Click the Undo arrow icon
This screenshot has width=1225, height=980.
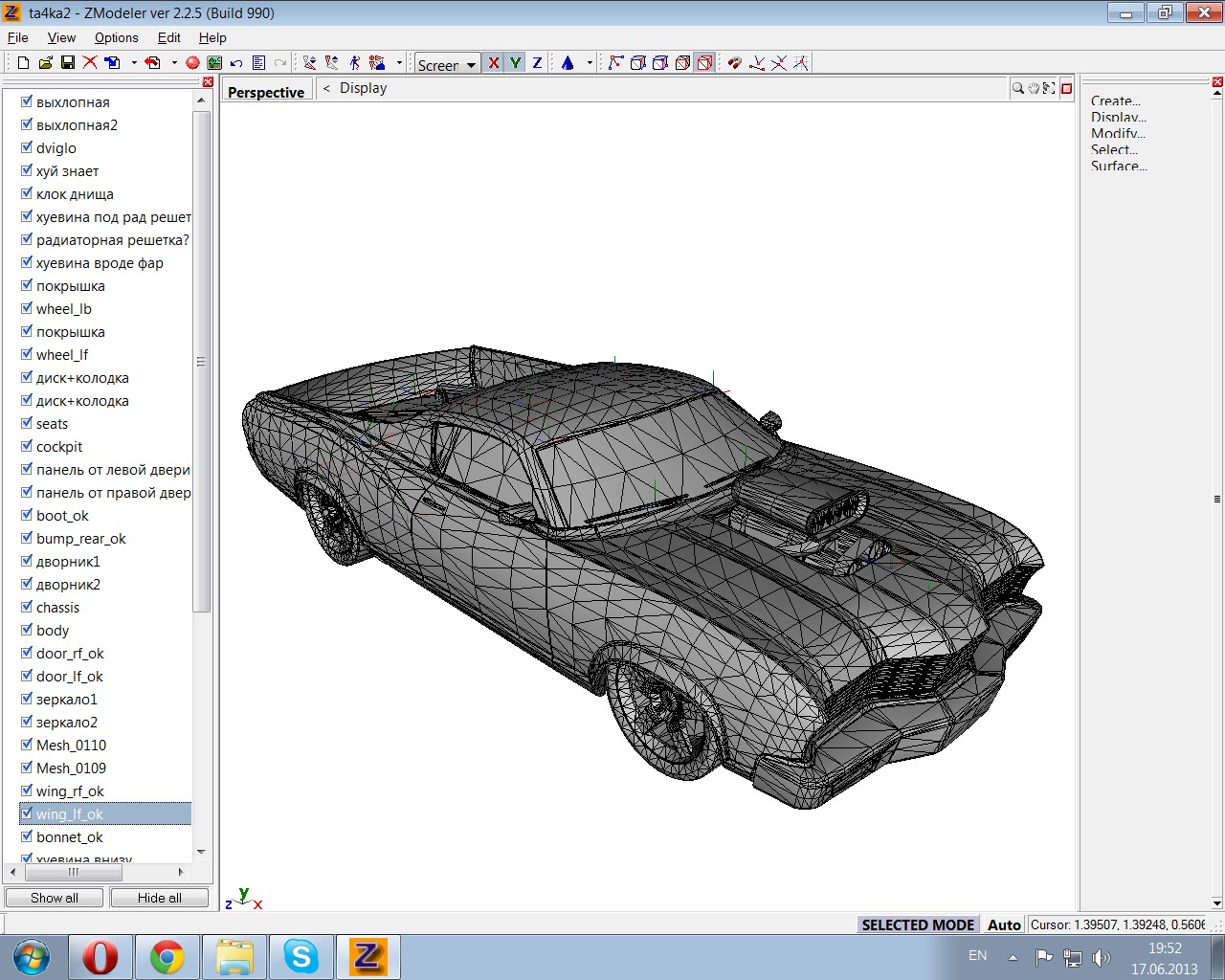pyautogui.click(x=236, y=63)
